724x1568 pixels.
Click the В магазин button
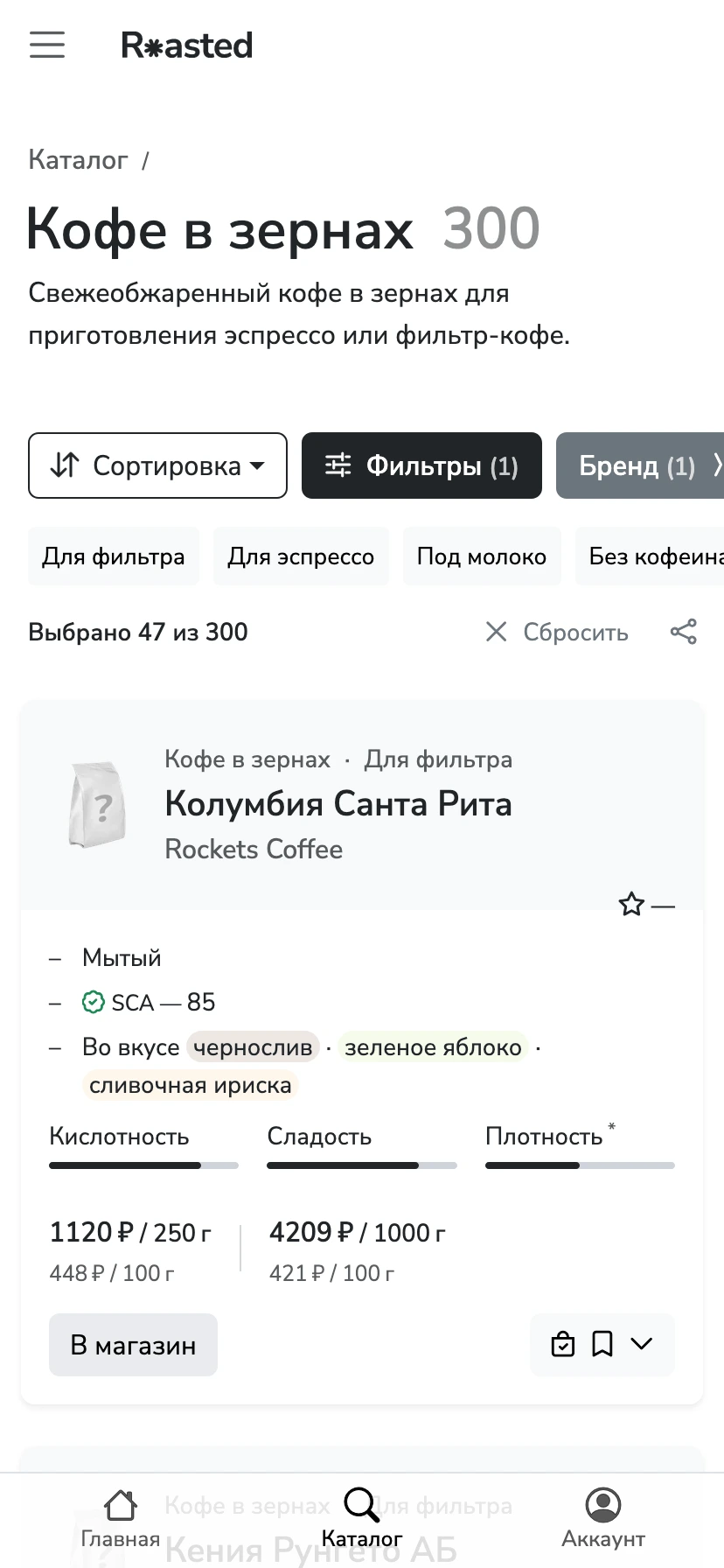[133, 1345]
